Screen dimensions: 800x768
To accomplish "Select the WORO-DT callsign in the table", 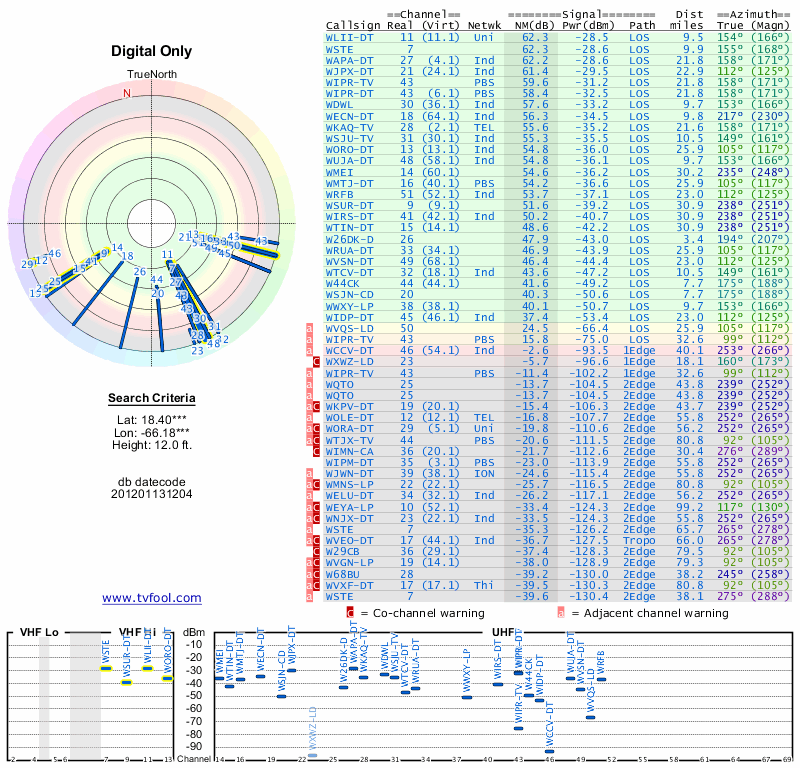I will pos(349,150).
